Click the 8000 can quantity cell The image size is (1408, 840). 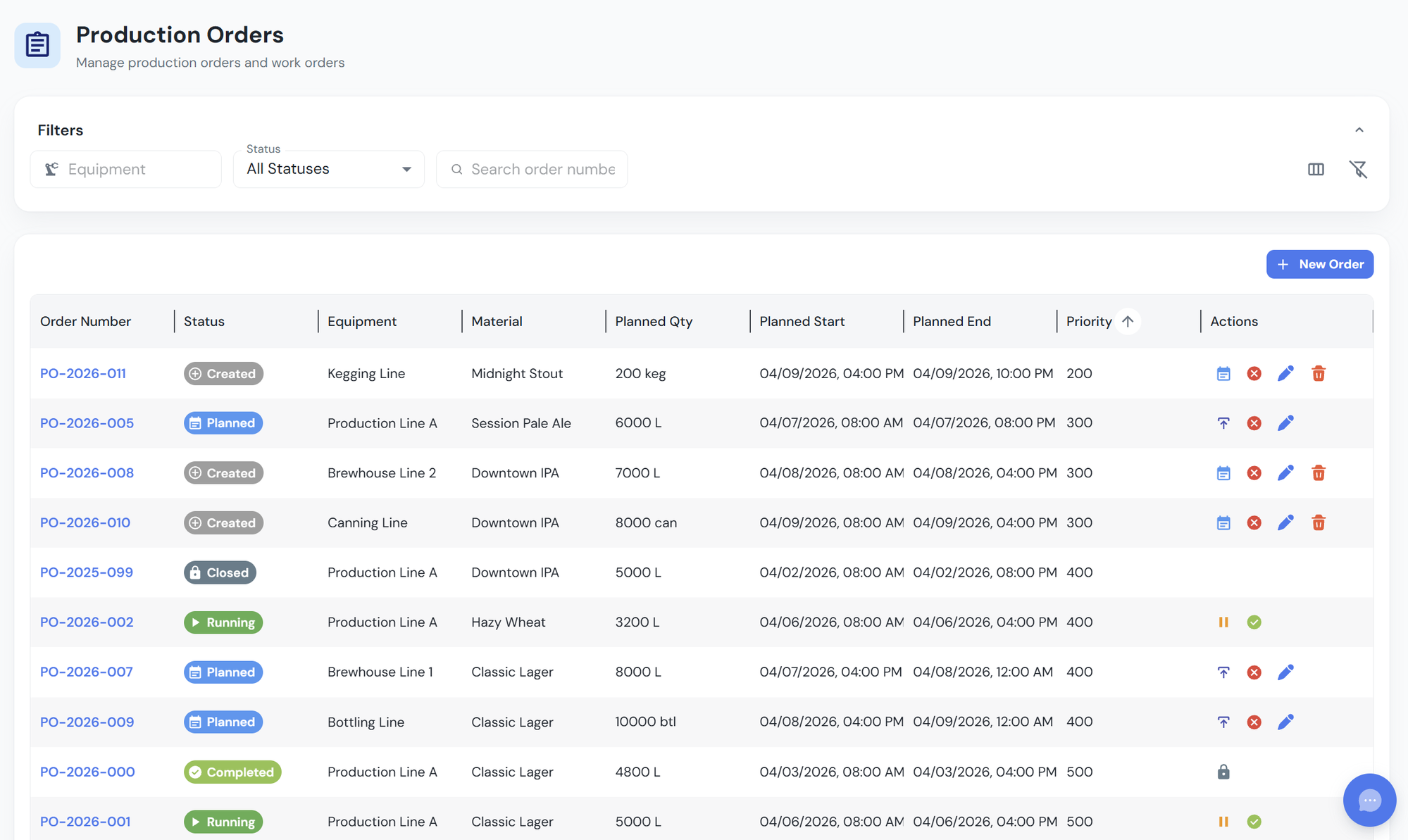(646, 522)
